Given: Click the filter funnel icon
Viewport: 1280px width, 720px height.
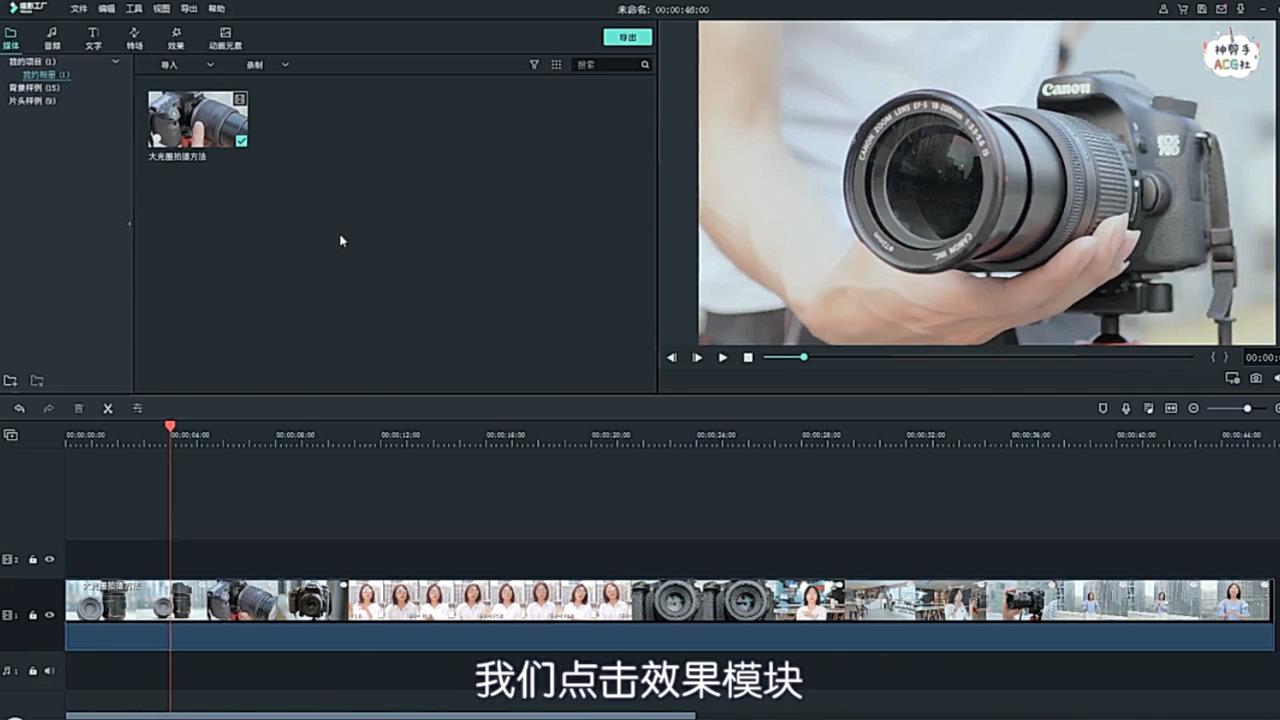Looking at the screenshot, I should coord(534,65).
